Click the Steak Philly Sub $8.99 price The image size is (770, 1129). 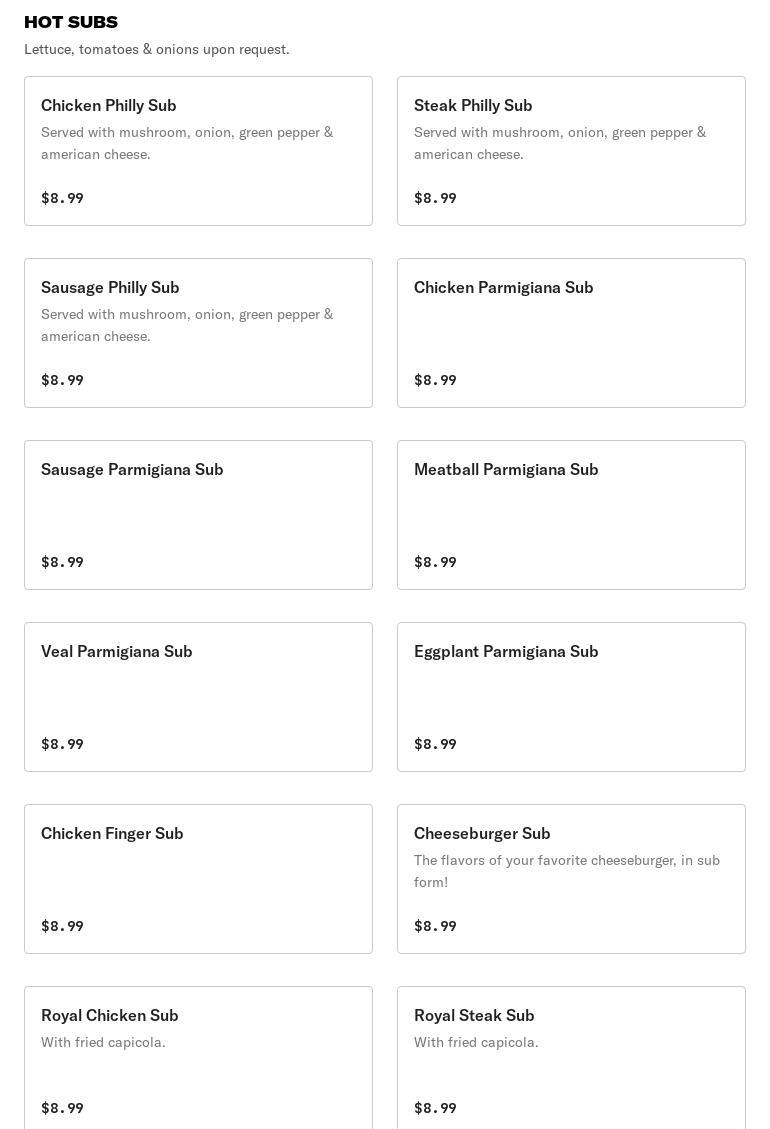pos(435,198)
